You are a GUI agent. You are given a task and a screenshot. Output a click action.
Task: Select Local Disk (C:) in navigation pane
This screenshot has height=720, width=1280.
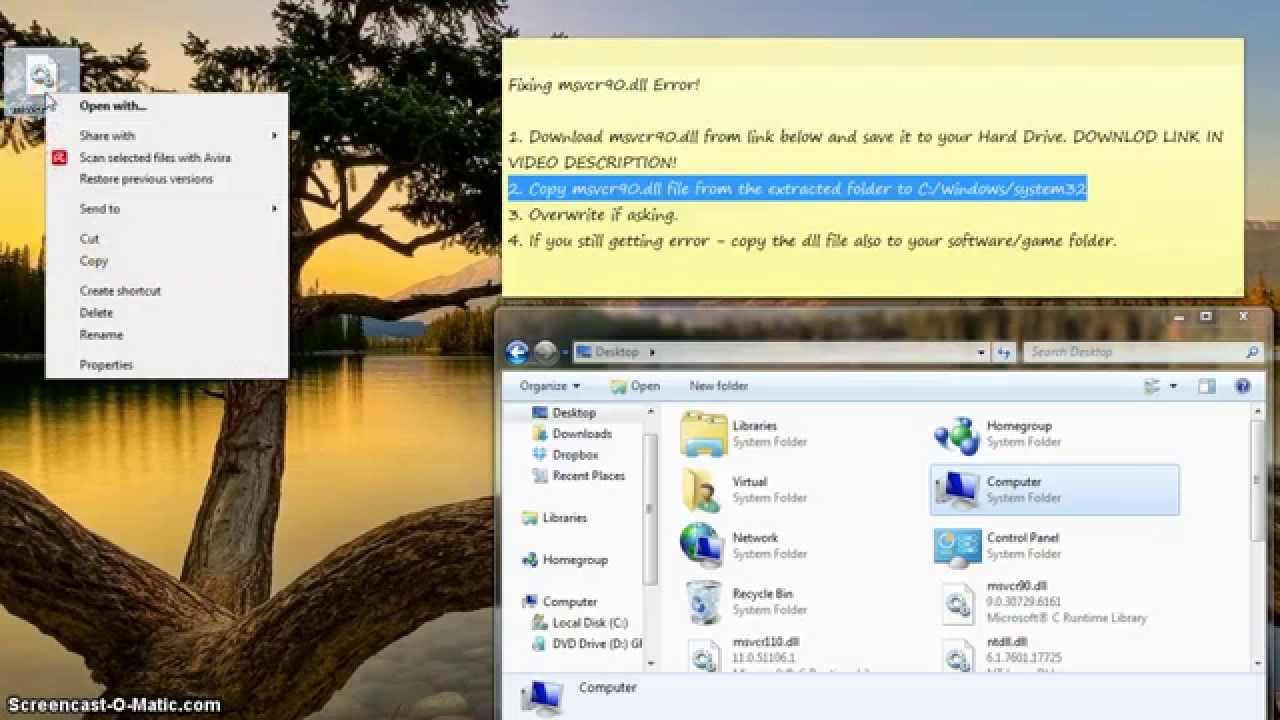pyautogui.click(x=590, y=623)
